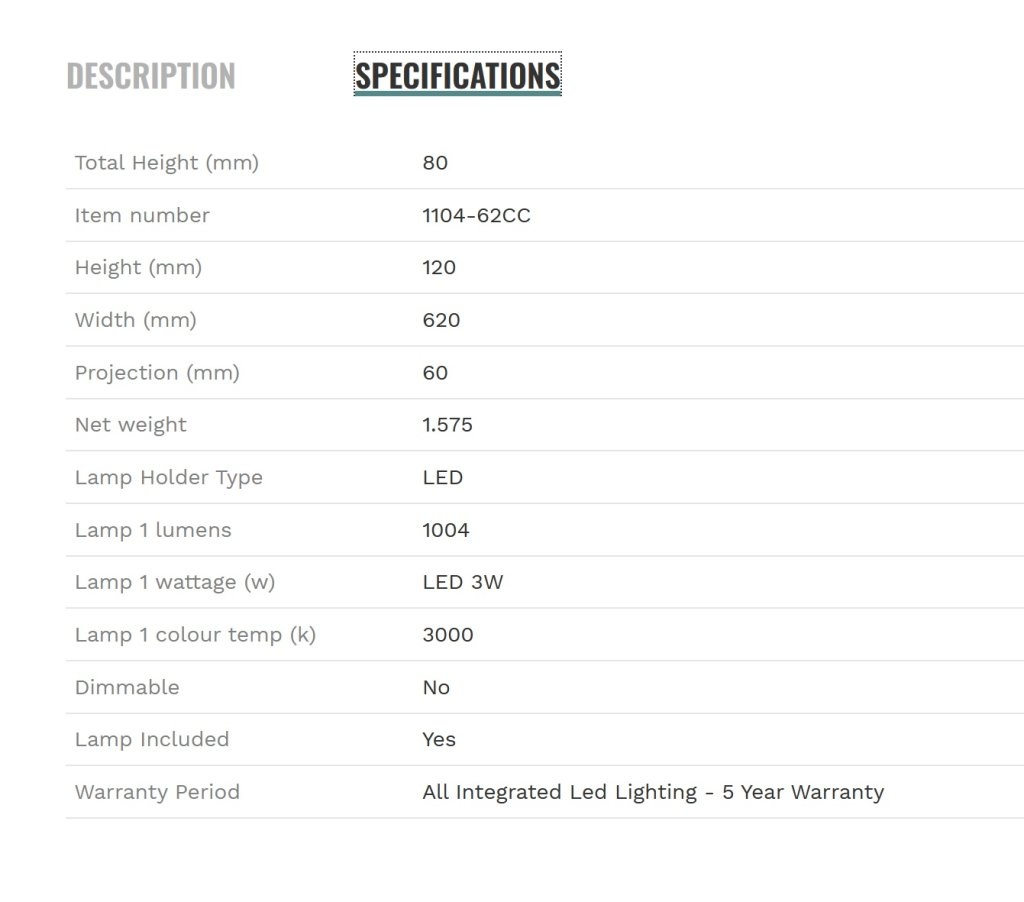Click the Width (mm) label
This screenshot has width=1024, height=902.
135,320
